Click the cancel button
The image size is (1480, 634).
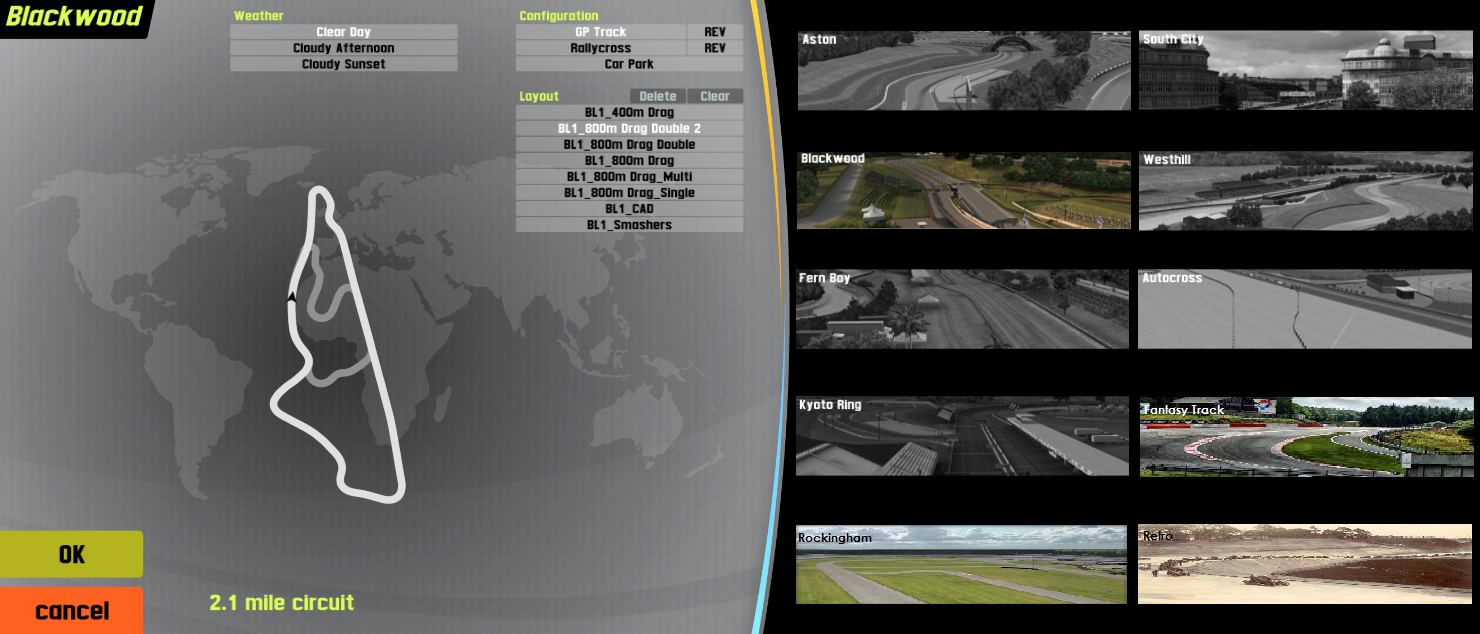[71, 610]
